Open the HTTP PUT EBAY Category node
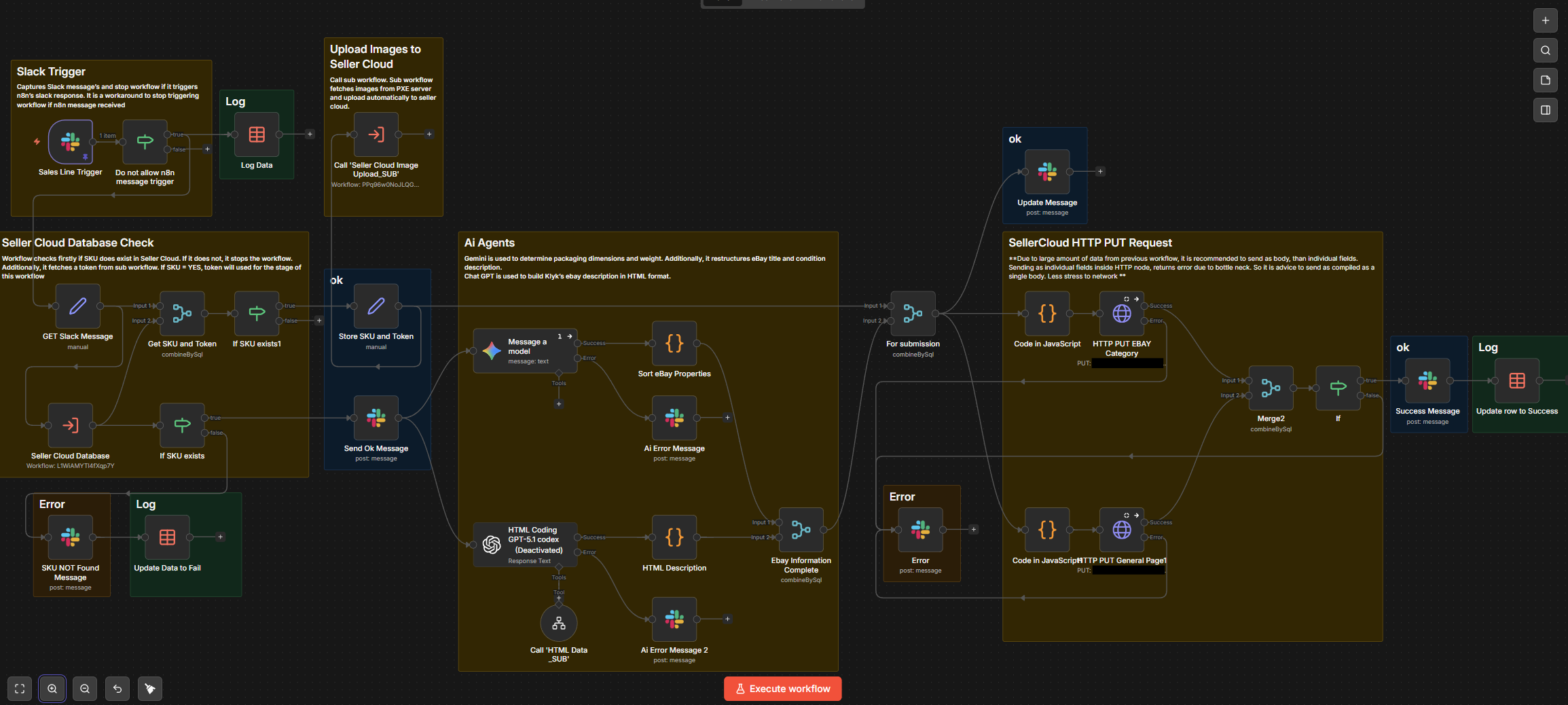The height and width of the screenshot is (705, 1568). (x=1121, y=313)
